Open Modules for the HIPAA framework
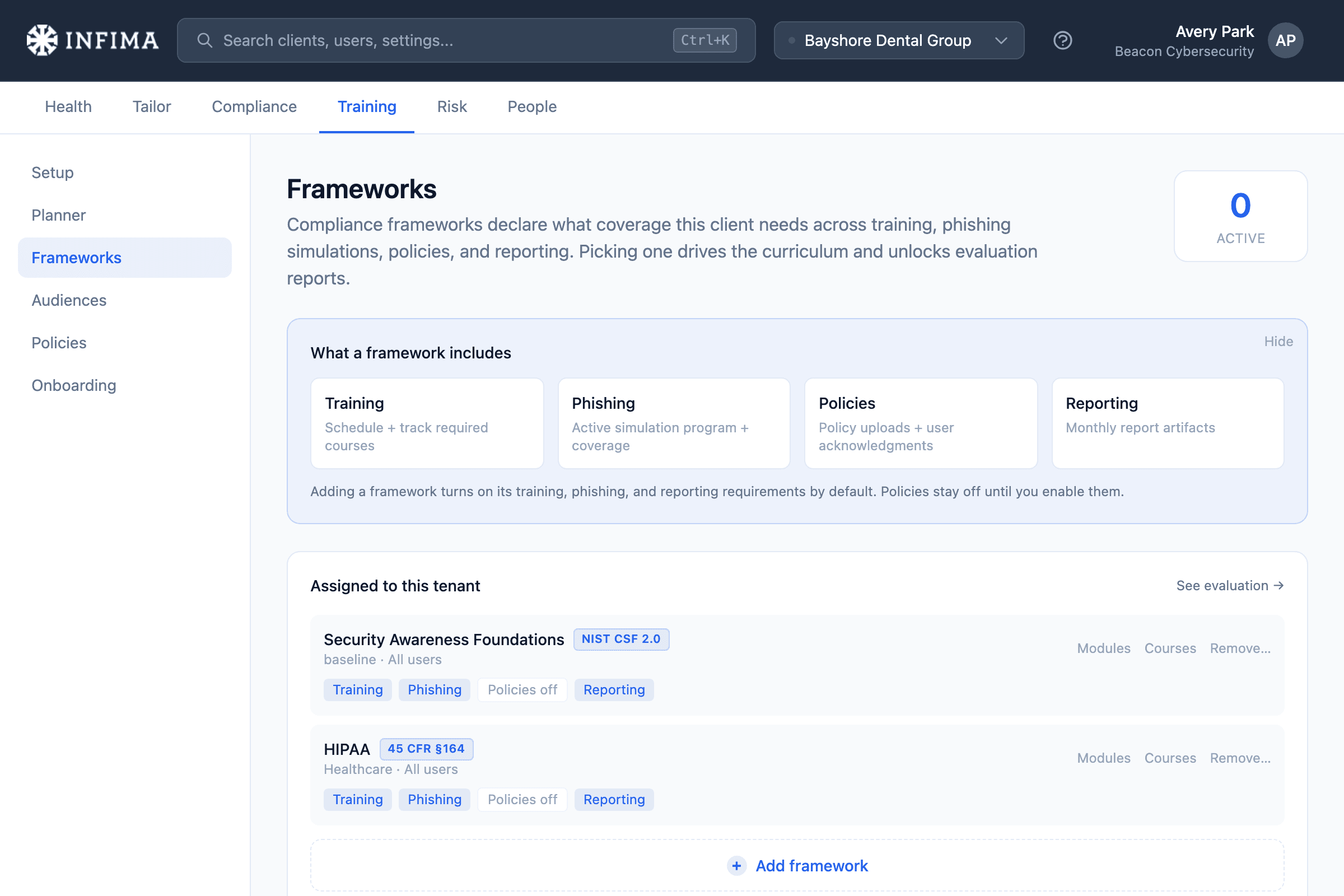 pos(1103,758)
